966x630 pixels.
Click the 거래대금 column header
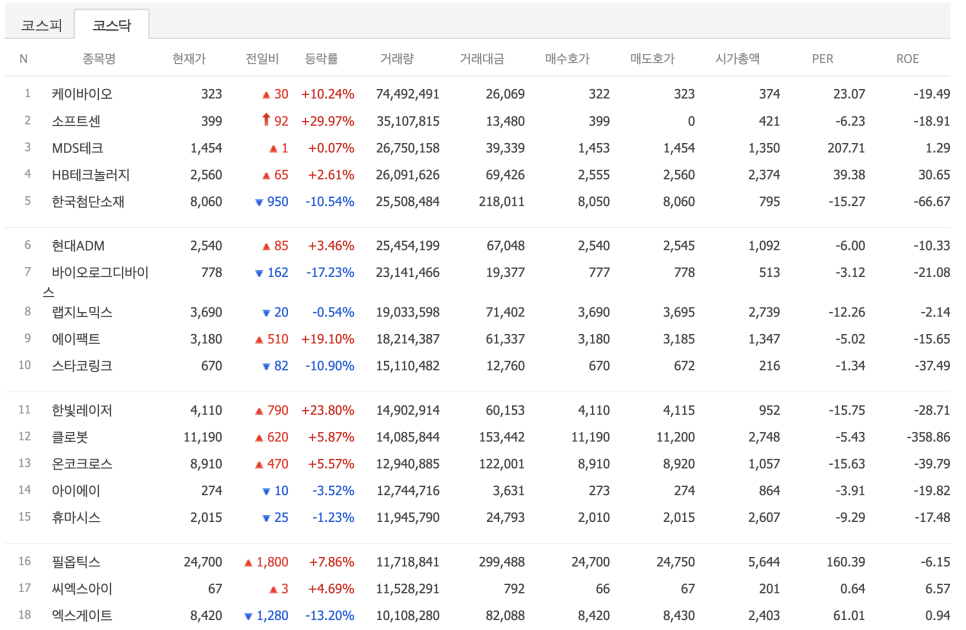tap(482, 59)
